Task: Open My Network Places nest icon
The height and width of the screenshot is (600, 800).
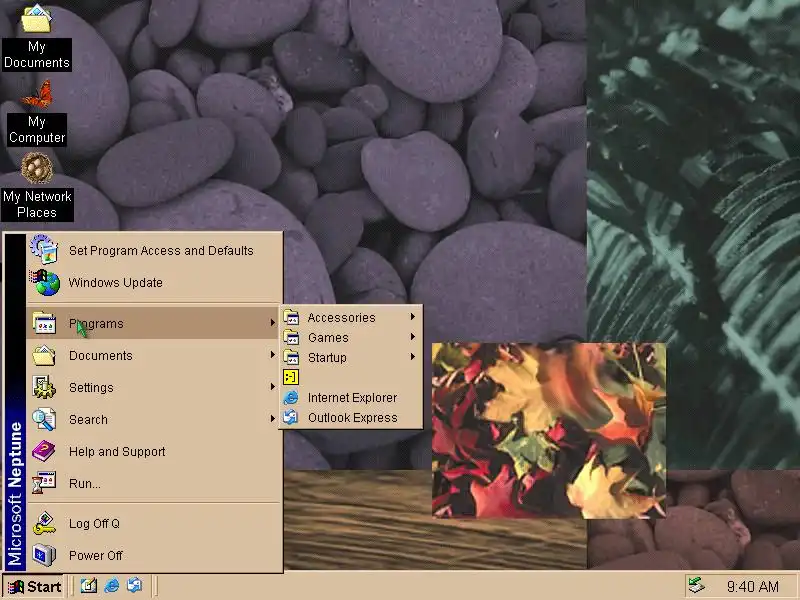Action: [37, 168]
